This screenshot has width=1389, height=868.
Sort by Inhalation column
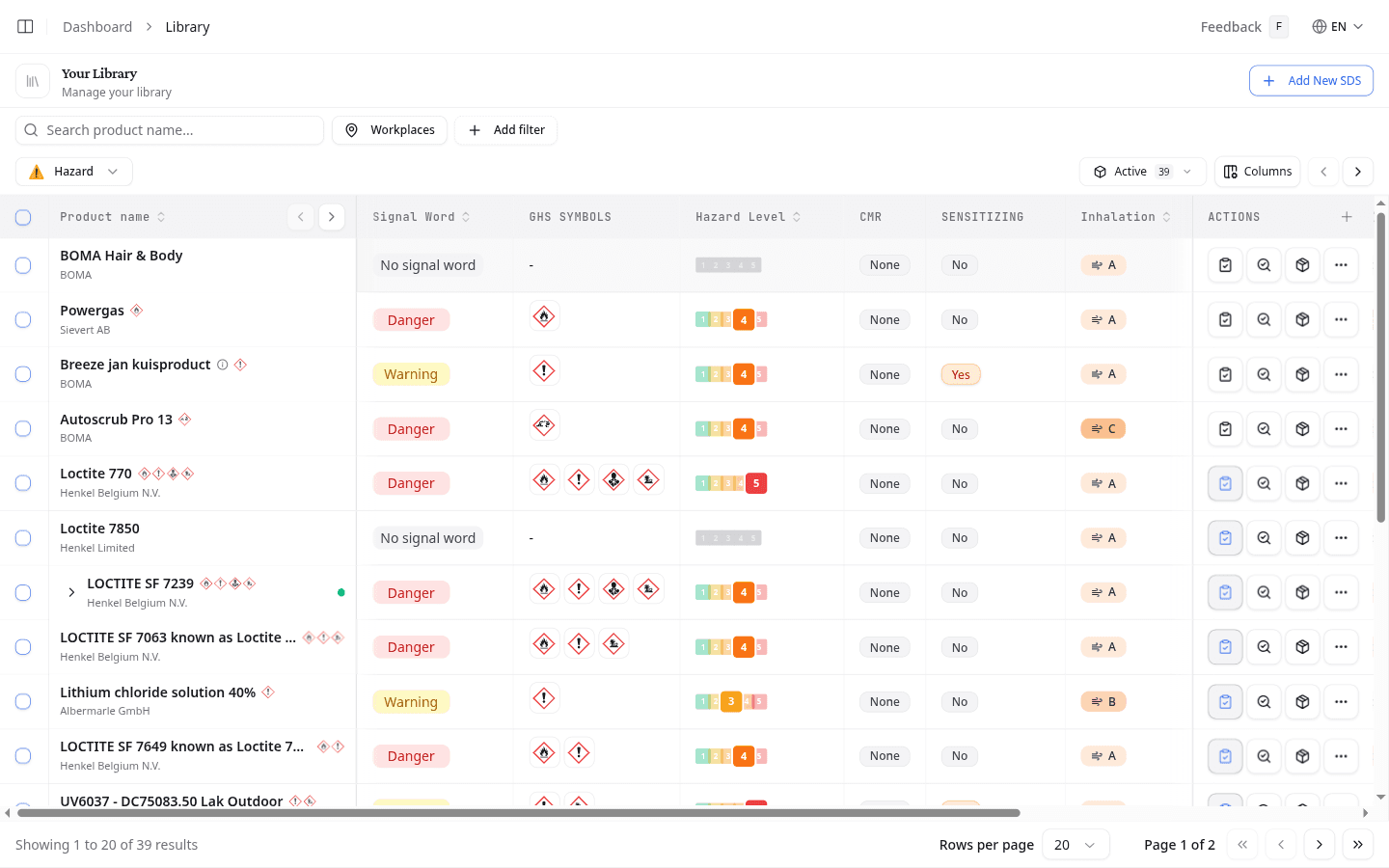tap(1126, 217)
